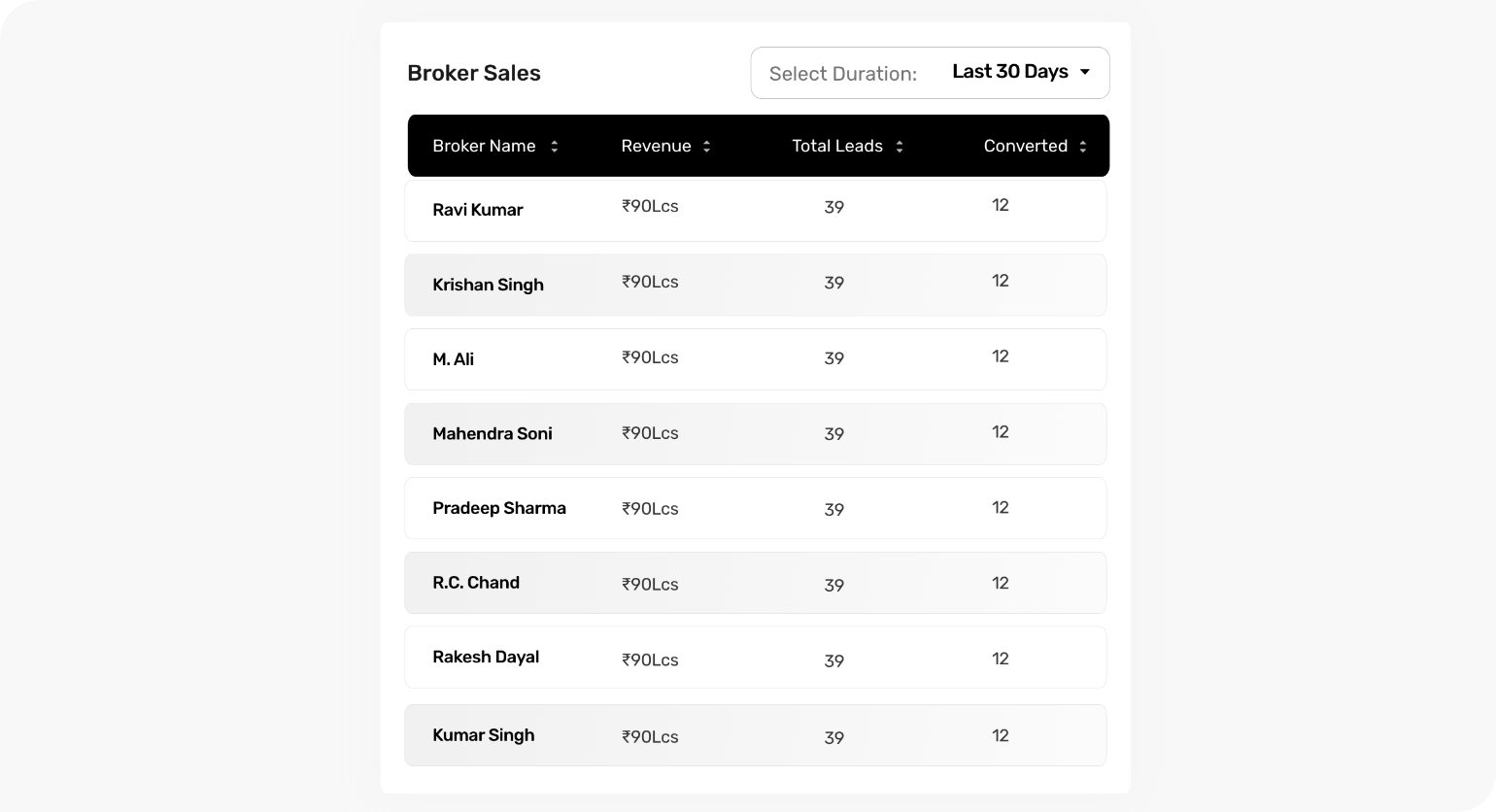This screenshot has height=812, width=1496.
Task: Open Krishan Singh broker entry
Action: [x=756, y=285]
